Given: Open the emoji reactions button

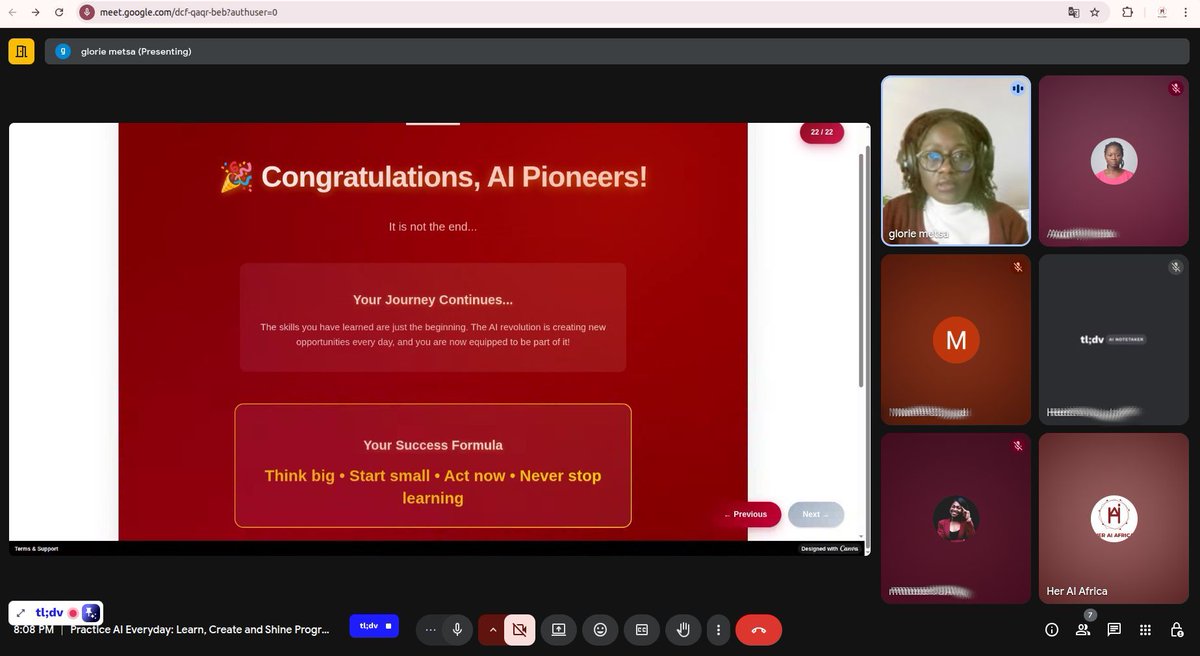Looking at the screenshot, I should [600, 630].
